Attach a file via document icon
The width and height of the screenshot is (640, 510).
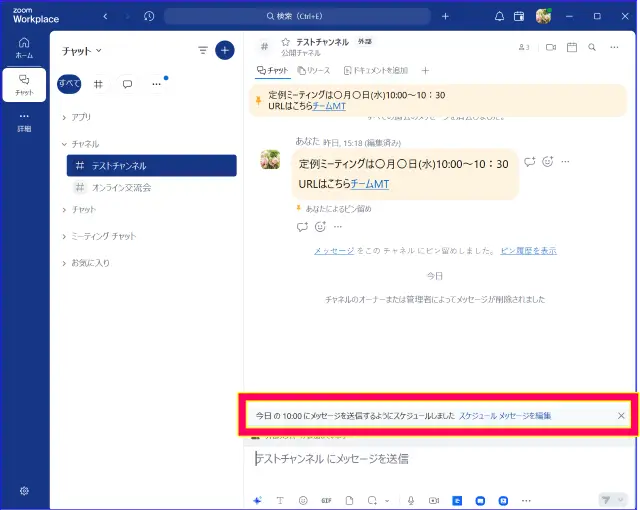(x=349, y=500)
